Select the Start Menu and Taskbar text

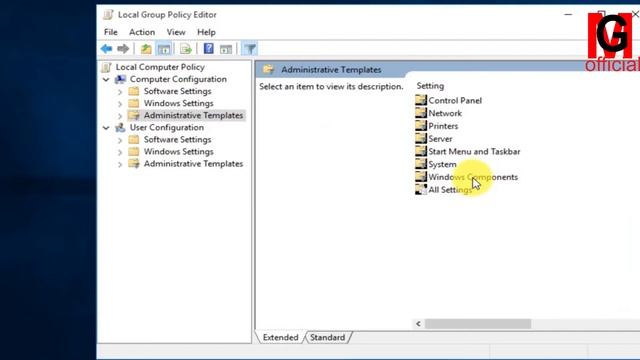(x=474, y=151)
